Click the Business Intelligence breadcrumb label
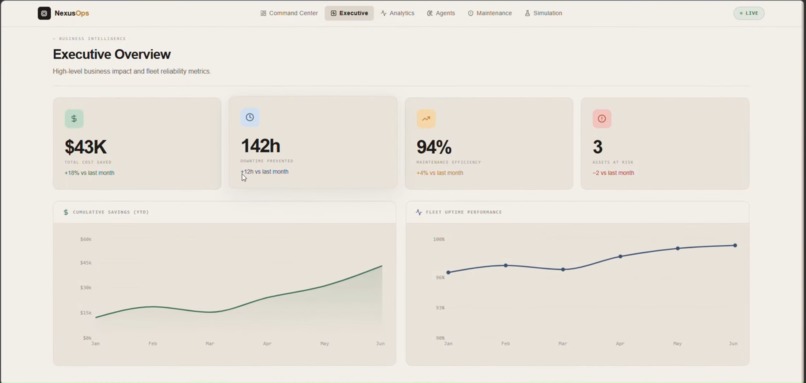Screen dimensions: 806x383 click(89, 39)
